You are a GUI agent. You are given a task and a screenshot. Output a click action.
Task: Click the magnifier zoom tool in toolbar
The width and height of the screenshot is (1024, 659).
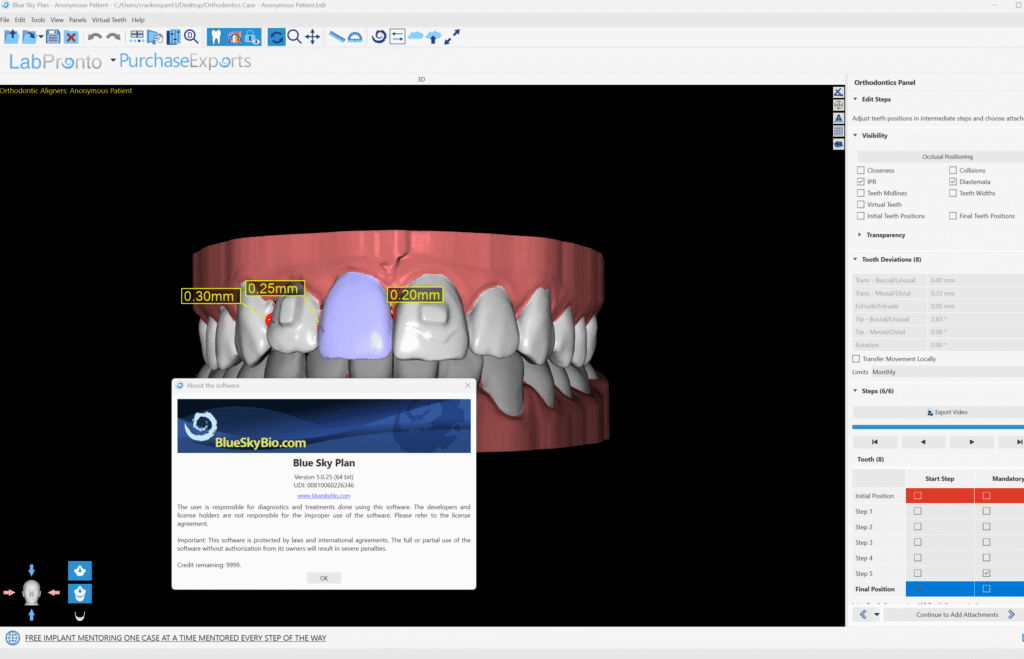294,37
